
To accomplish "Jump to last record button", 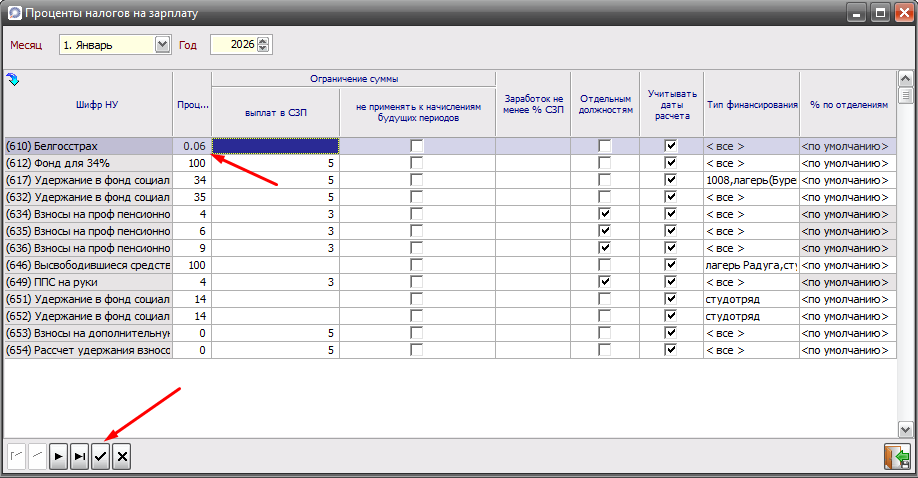I will (80, 457).
